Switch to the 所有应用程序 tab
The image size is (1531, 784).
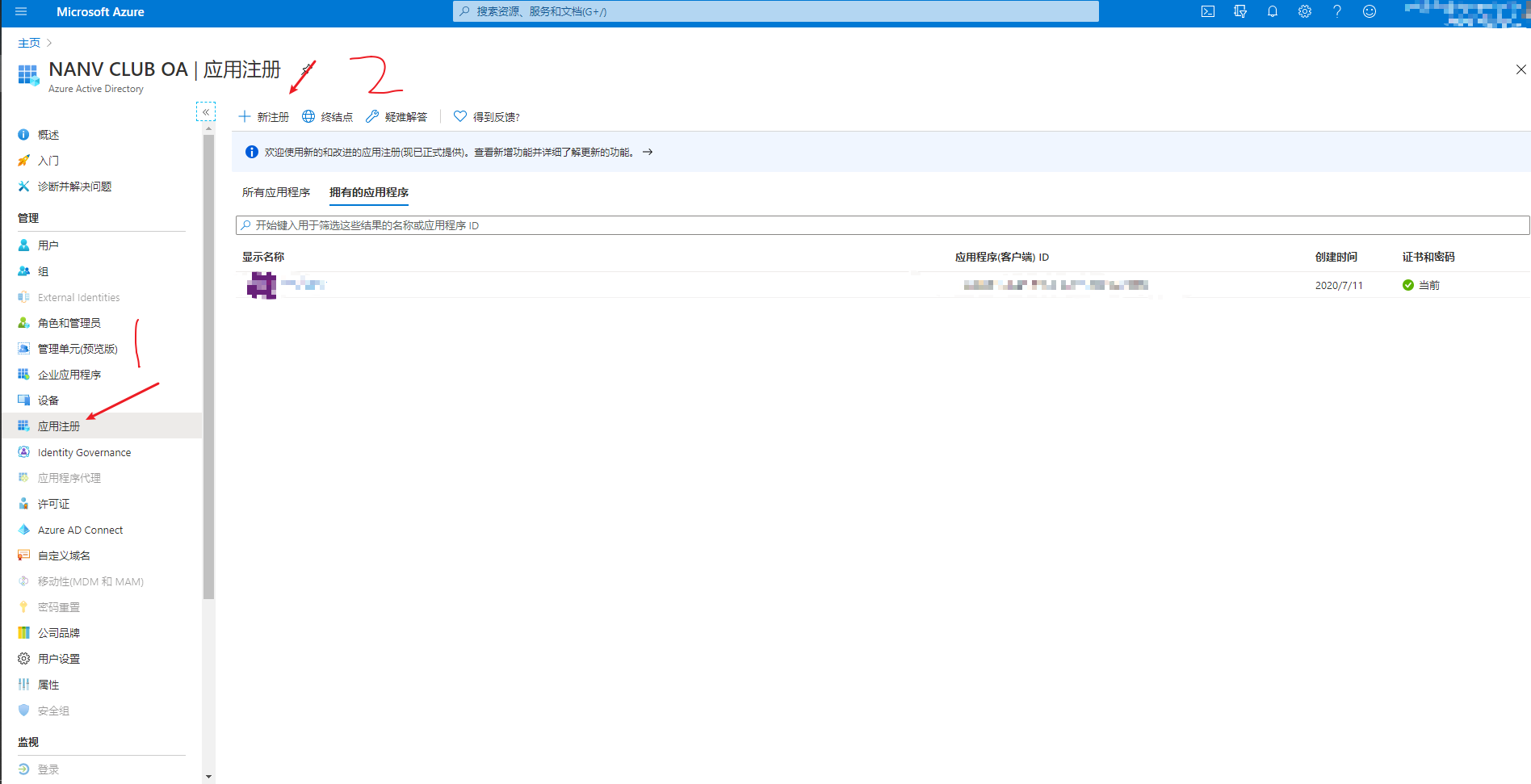tap(276, 192)
